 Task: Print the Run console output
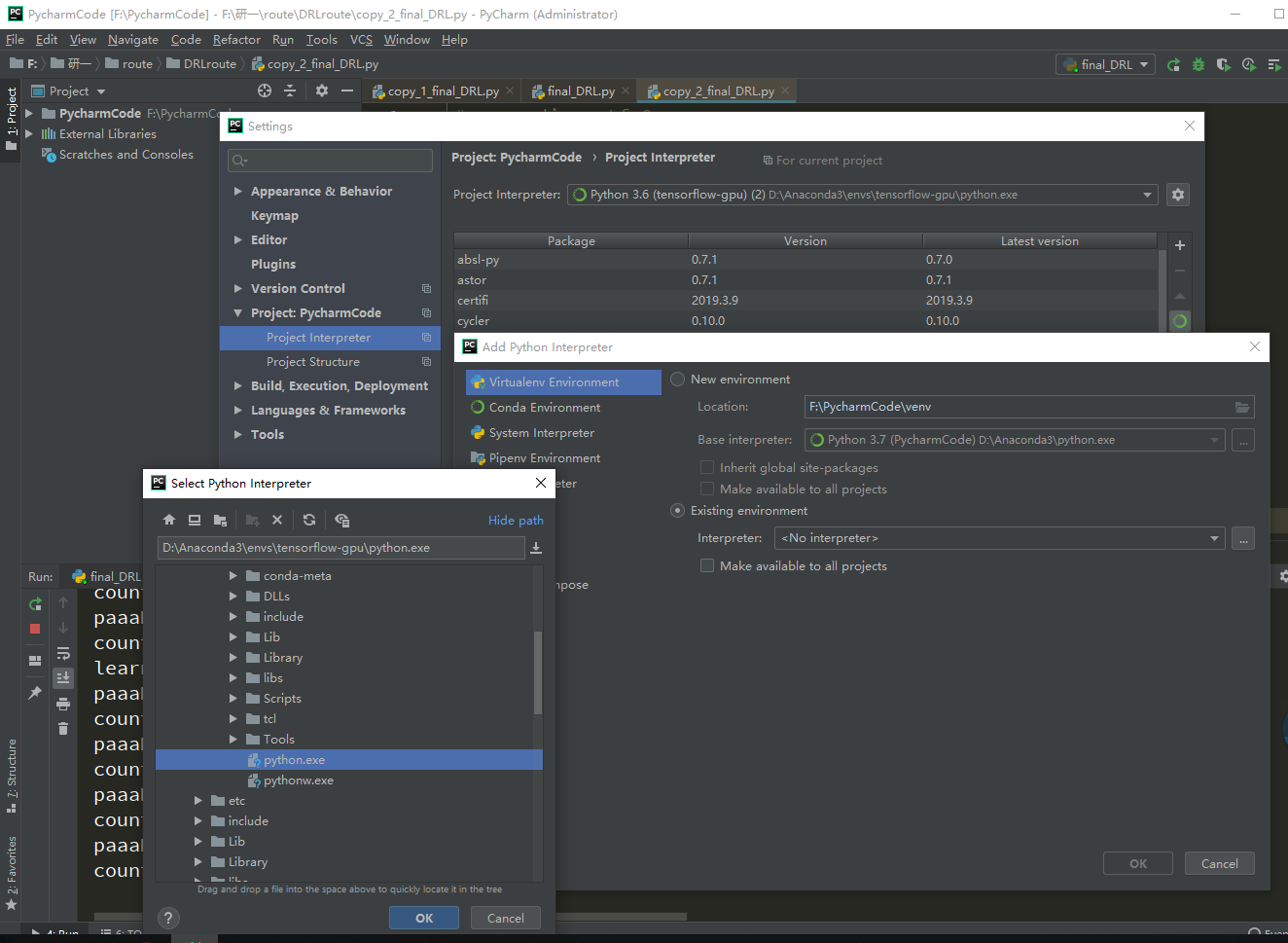[x=63, y=704]
